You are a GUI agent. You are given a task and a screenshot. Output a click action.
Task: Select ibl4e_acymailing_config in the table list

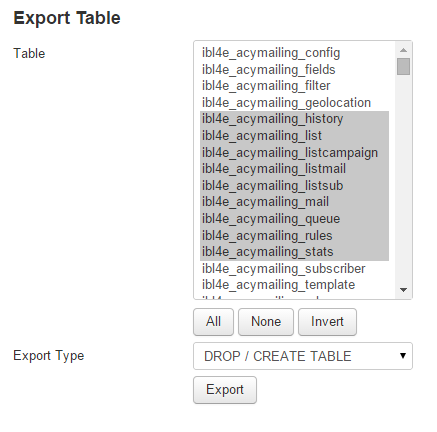click(x=294, y=53)
